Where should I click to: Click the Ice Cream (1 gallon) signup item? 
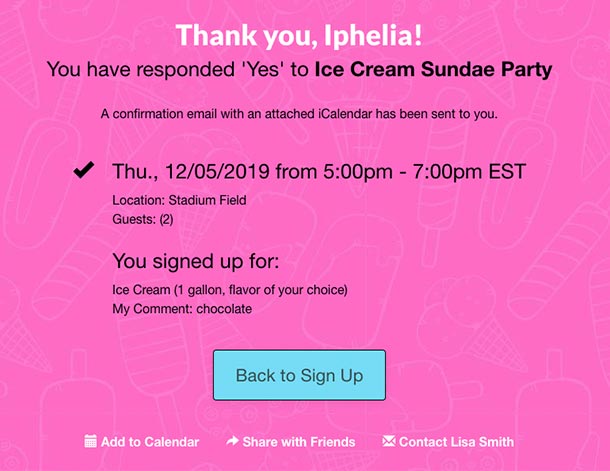tap(230, 290)
